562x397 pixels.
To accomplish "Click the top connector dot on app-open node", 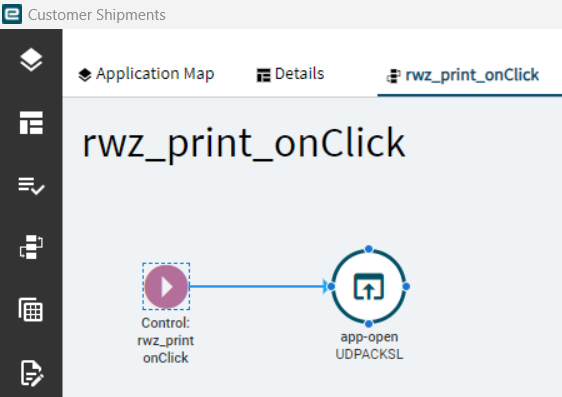I will (x=369, y=249).
